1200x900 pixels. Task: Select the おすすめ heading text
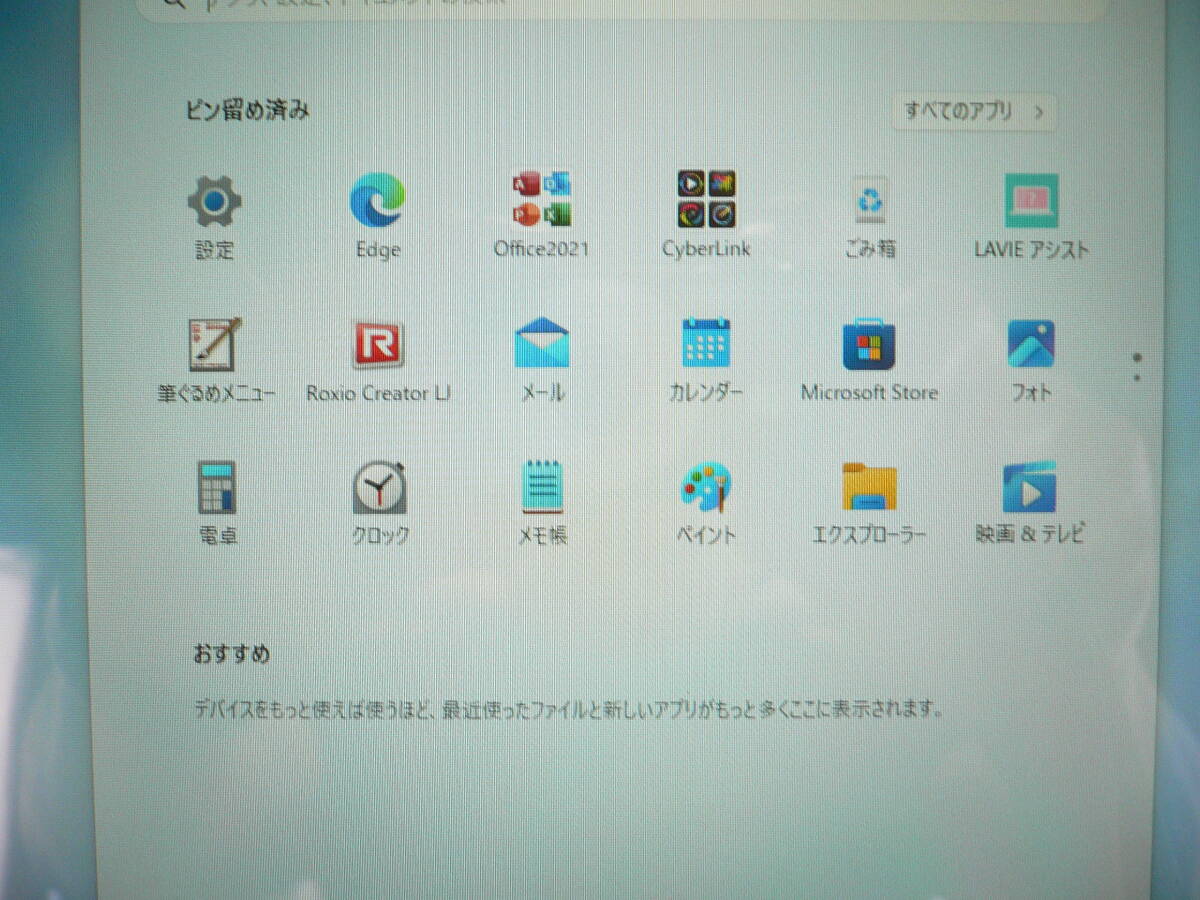(x=231, y=655)
